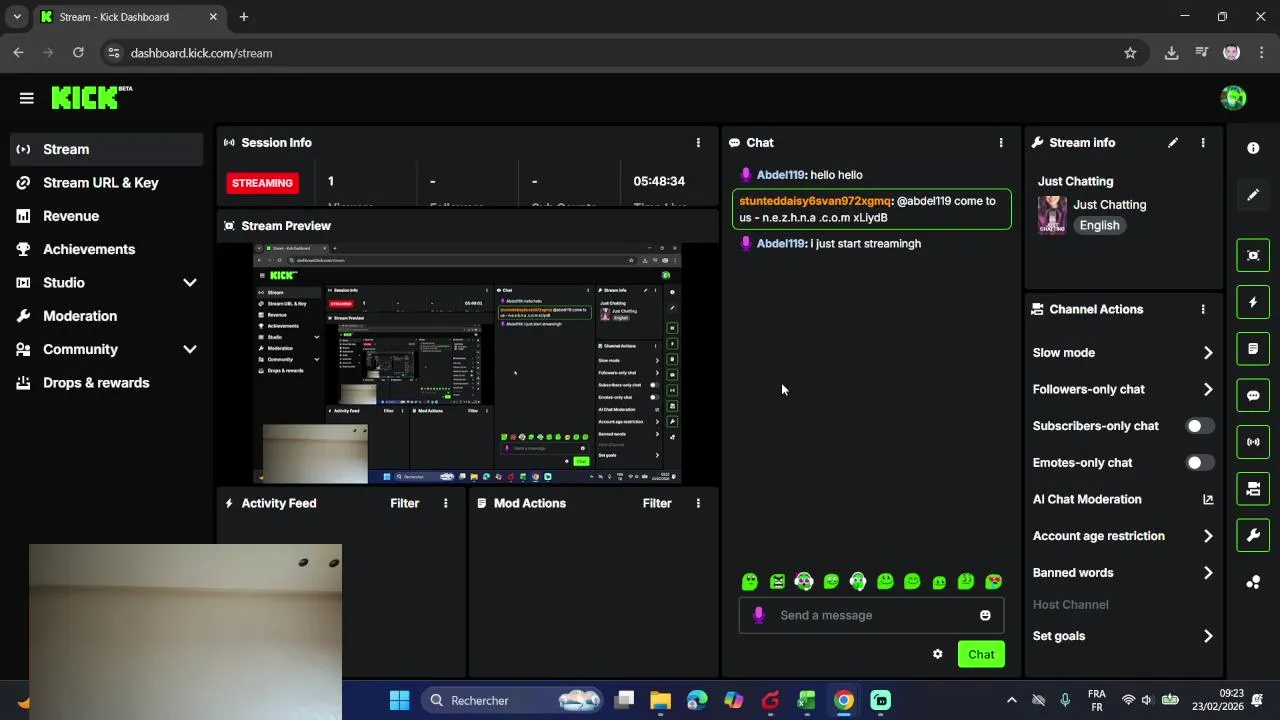Pick the first green emote in chat
This screenshot has height=720, width=1280.
click(750, 582)
